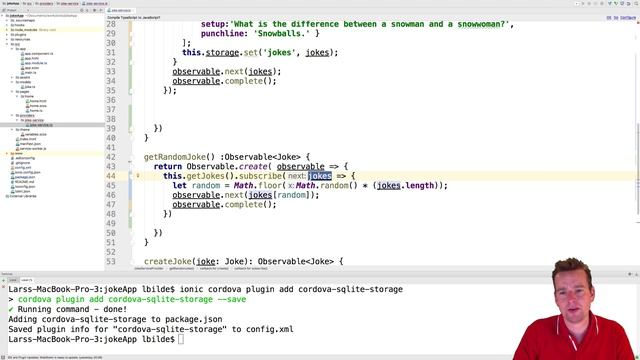This screenshot has height=360, width=640.
Task: Add new terminal session with plus icon
Action: click(4, 280)
